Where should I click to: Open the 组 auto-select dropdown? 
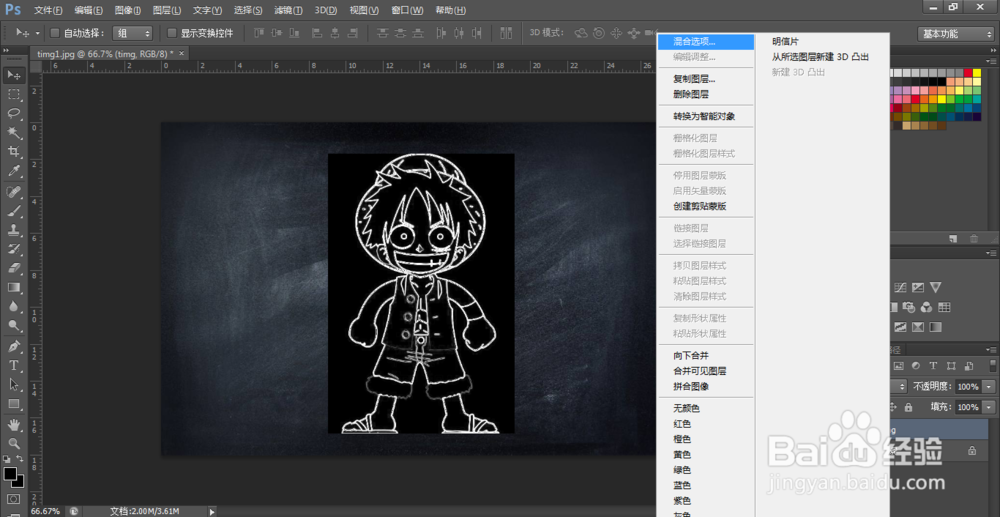[133, 33]
